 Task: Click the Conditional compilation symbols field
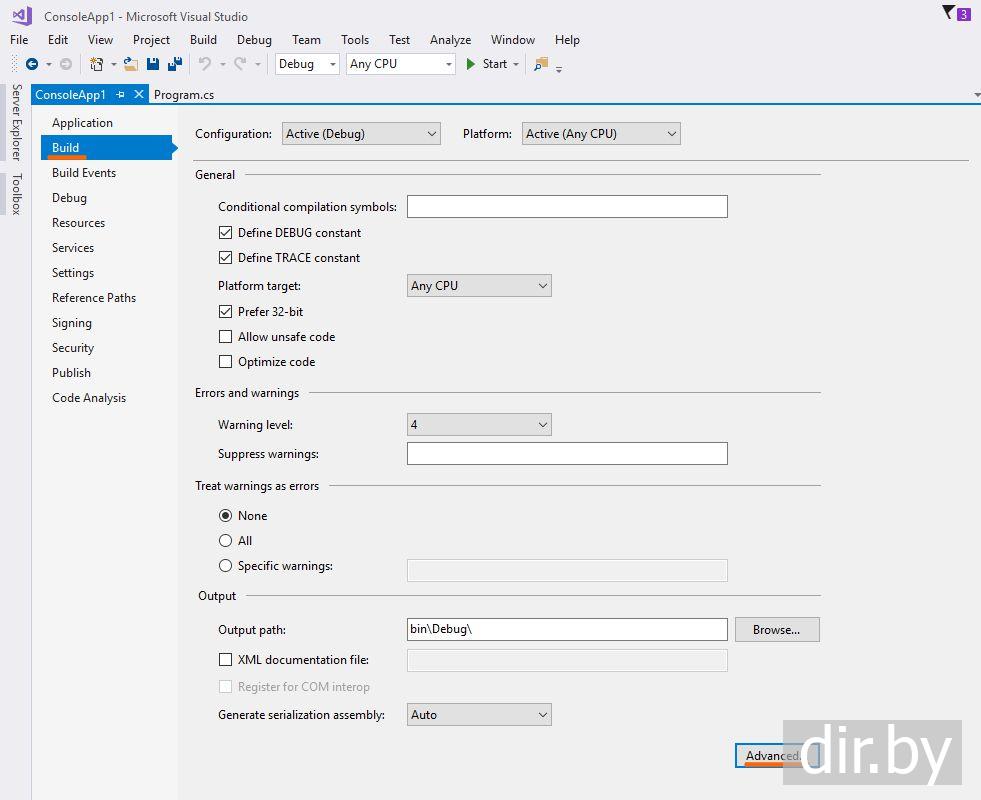click(566, 207)
